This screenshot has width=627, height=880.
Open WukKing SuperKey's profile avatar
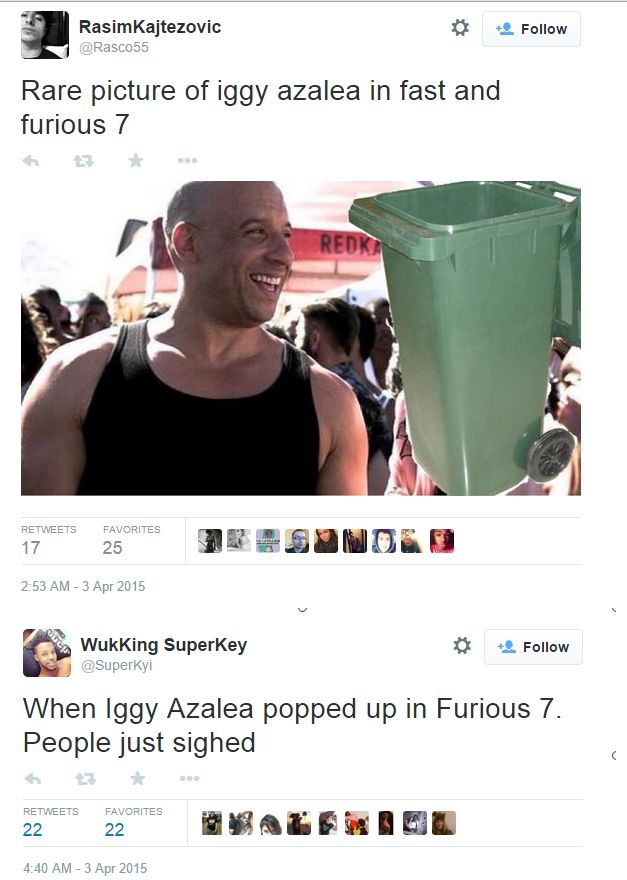coord(47,653)
